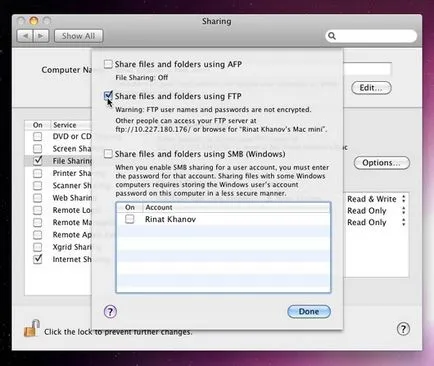This screenshot has height=366, width=434.
Task: Uncheck the File Sharing service checkbox
Action: (38, 161)
